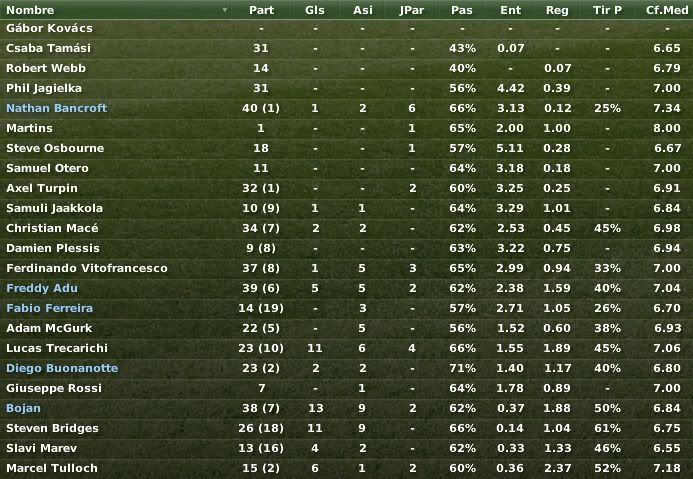Click the Ent column header
693x479 pixels.
click(x=510, y=10)
